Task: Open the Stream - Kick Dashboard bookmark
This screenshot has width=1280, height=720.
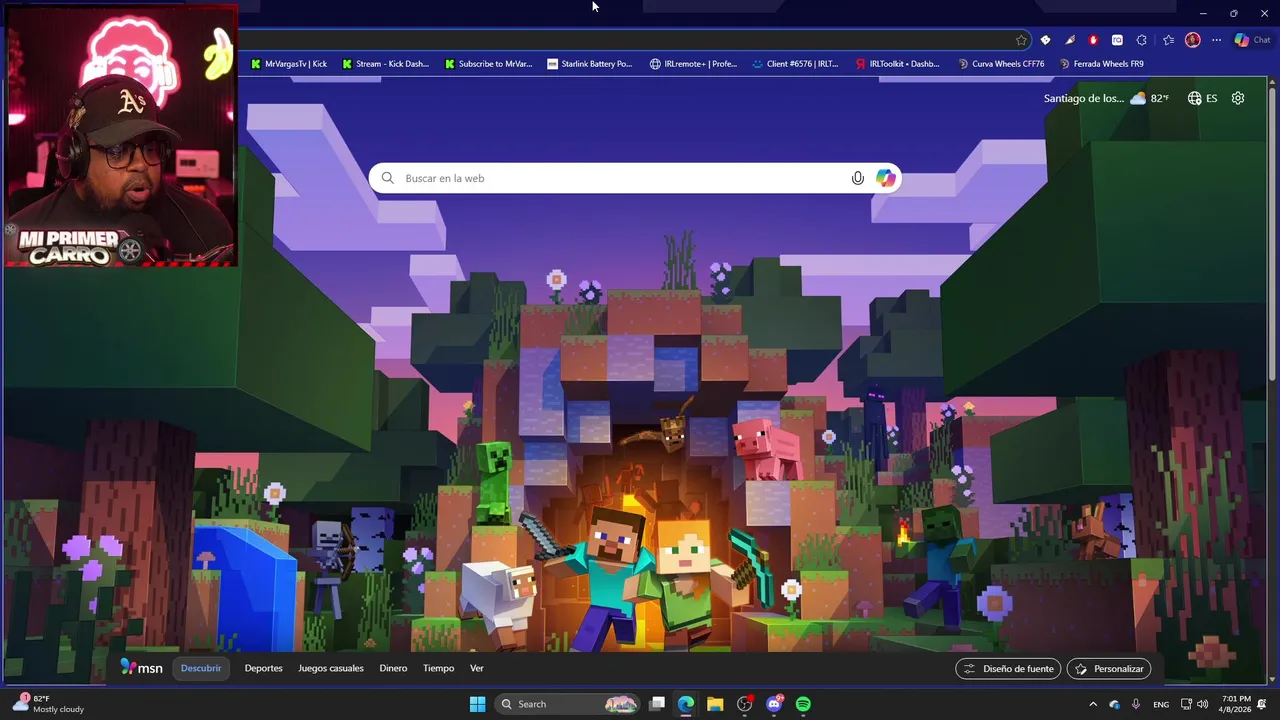Action: click(x=385, y=64)
